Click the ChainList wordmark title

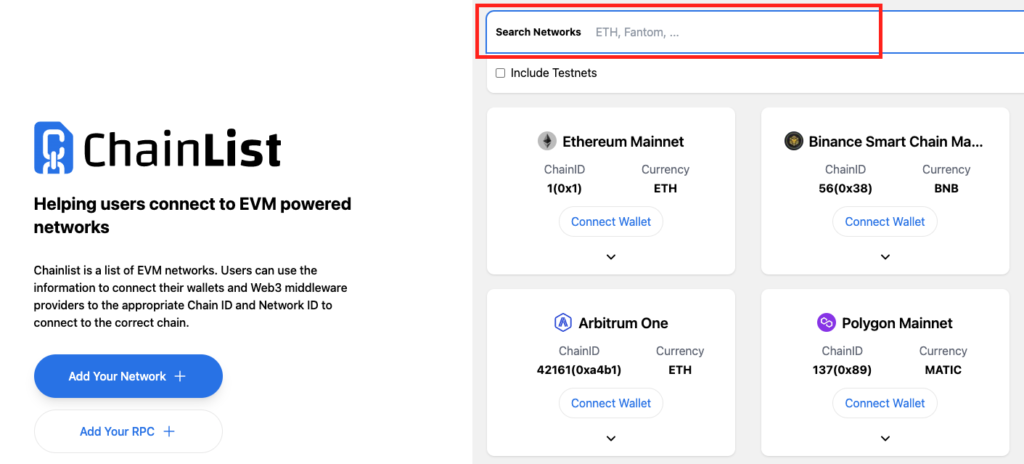pyautogui.click(x=182, y=149)
